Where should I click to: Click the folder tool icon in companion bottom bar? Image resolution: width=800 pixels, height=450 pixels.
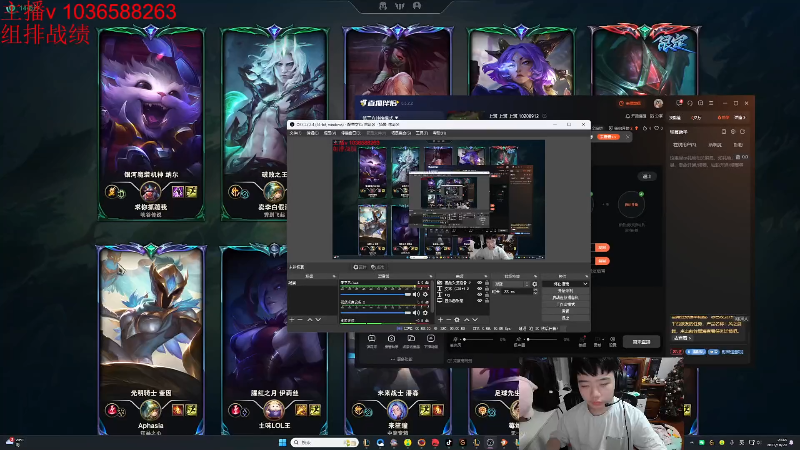click(411, 338)
